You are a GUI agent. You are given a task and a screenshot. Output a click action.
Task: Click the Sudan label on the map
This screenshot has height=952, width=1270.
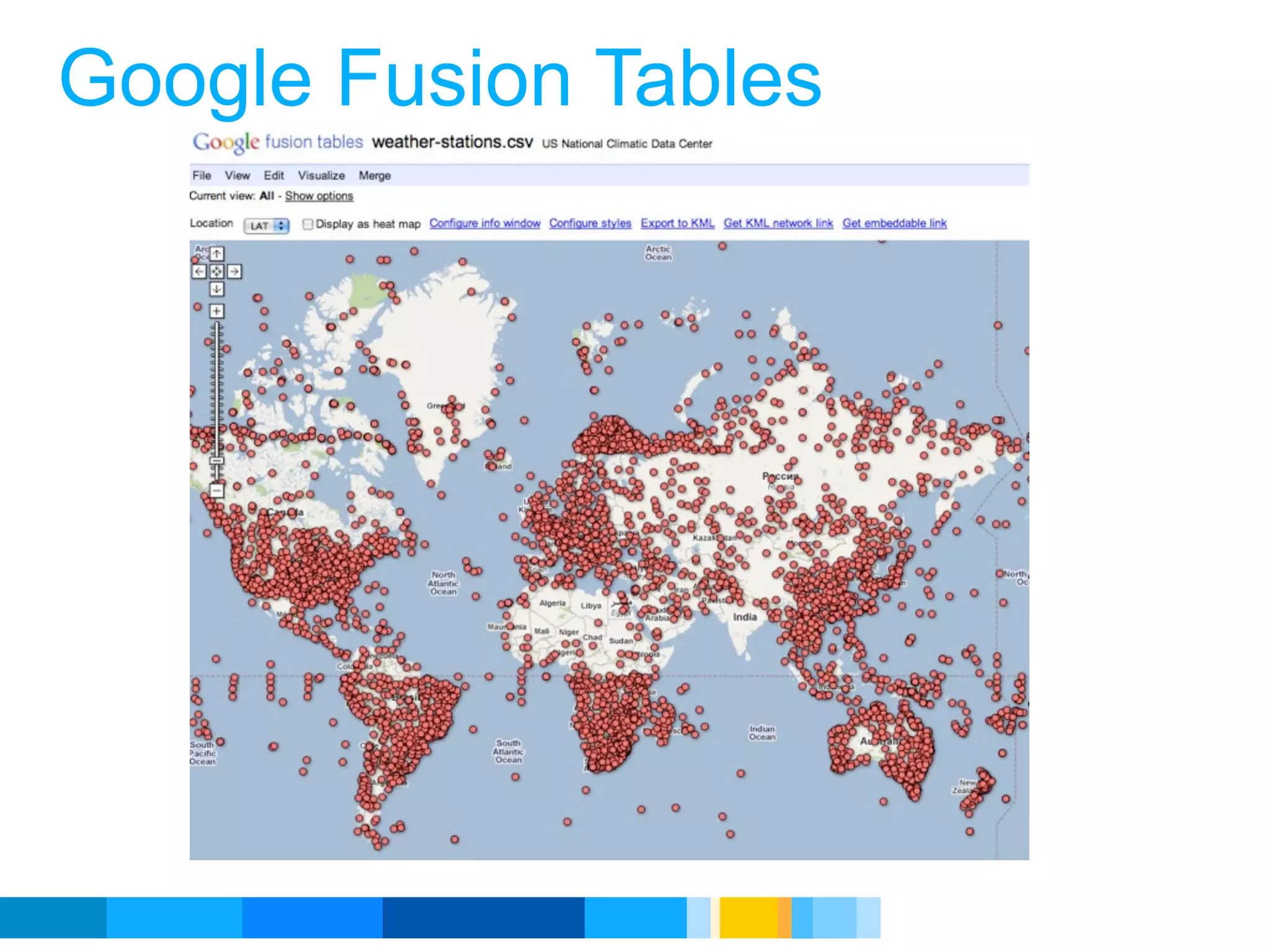621,641
